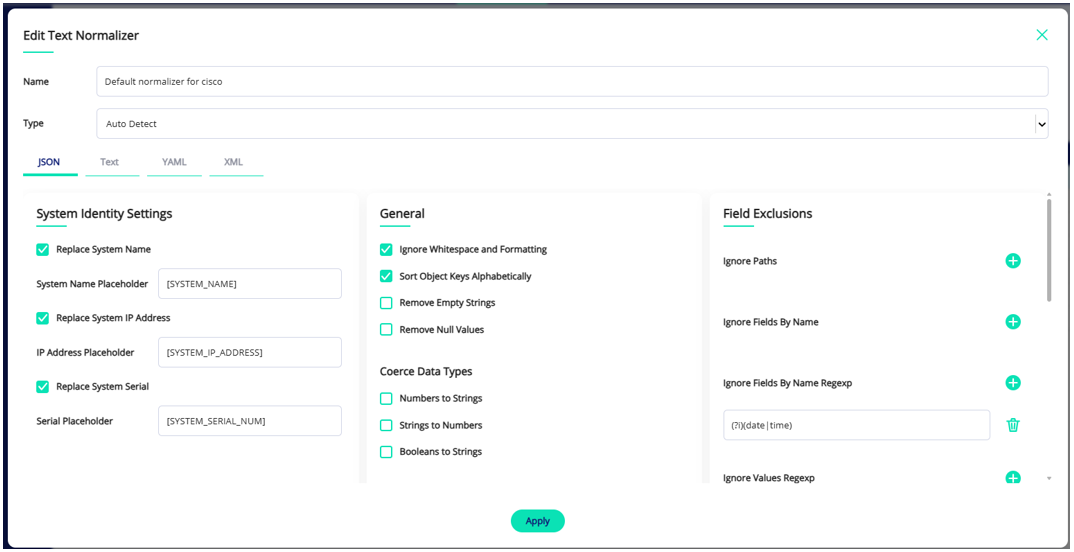Switch to the XML tab
This screenshot has width=1074, height=552.
click(234, 162)
